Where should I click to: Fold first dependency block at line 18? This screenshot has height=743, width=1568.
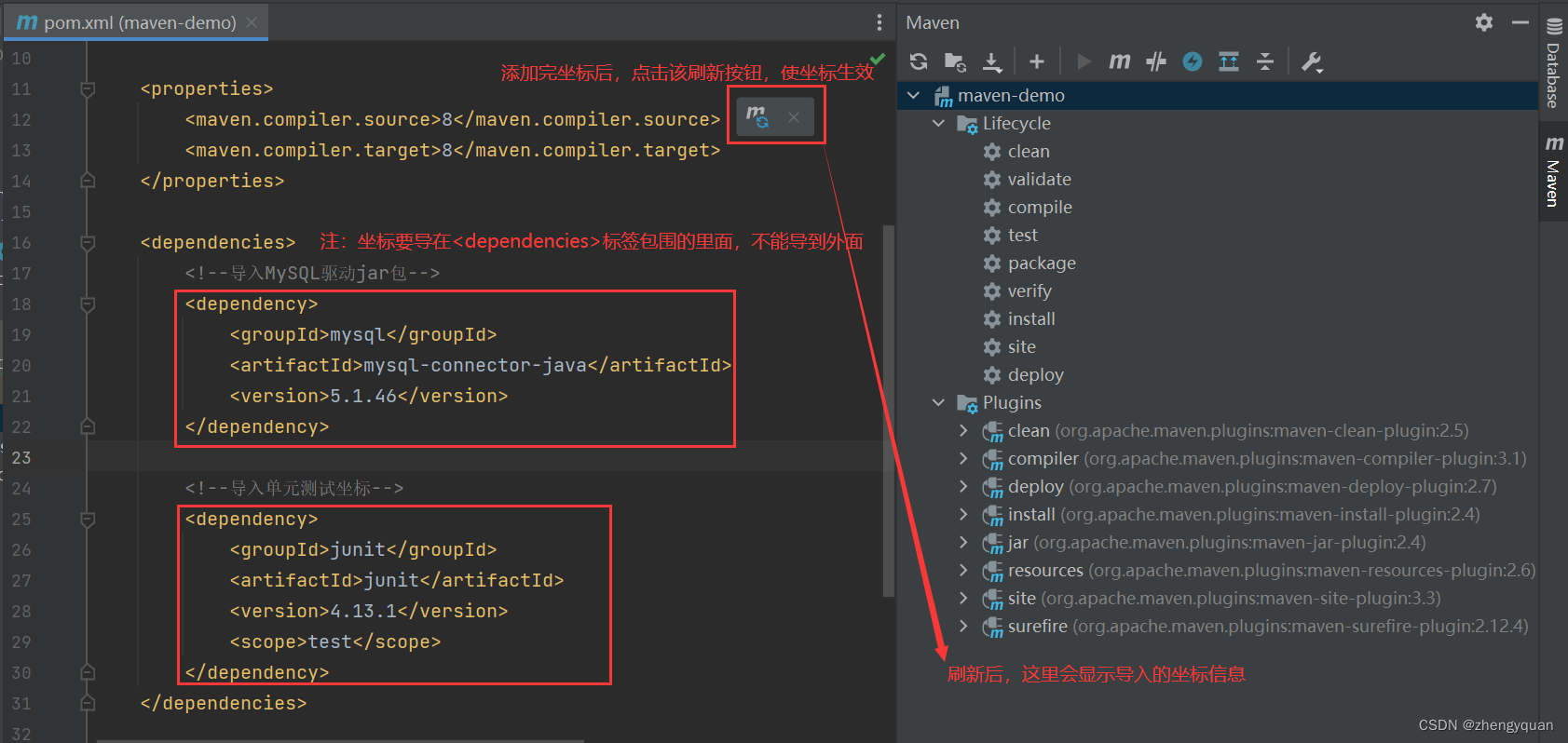click(x=88, y=304)
